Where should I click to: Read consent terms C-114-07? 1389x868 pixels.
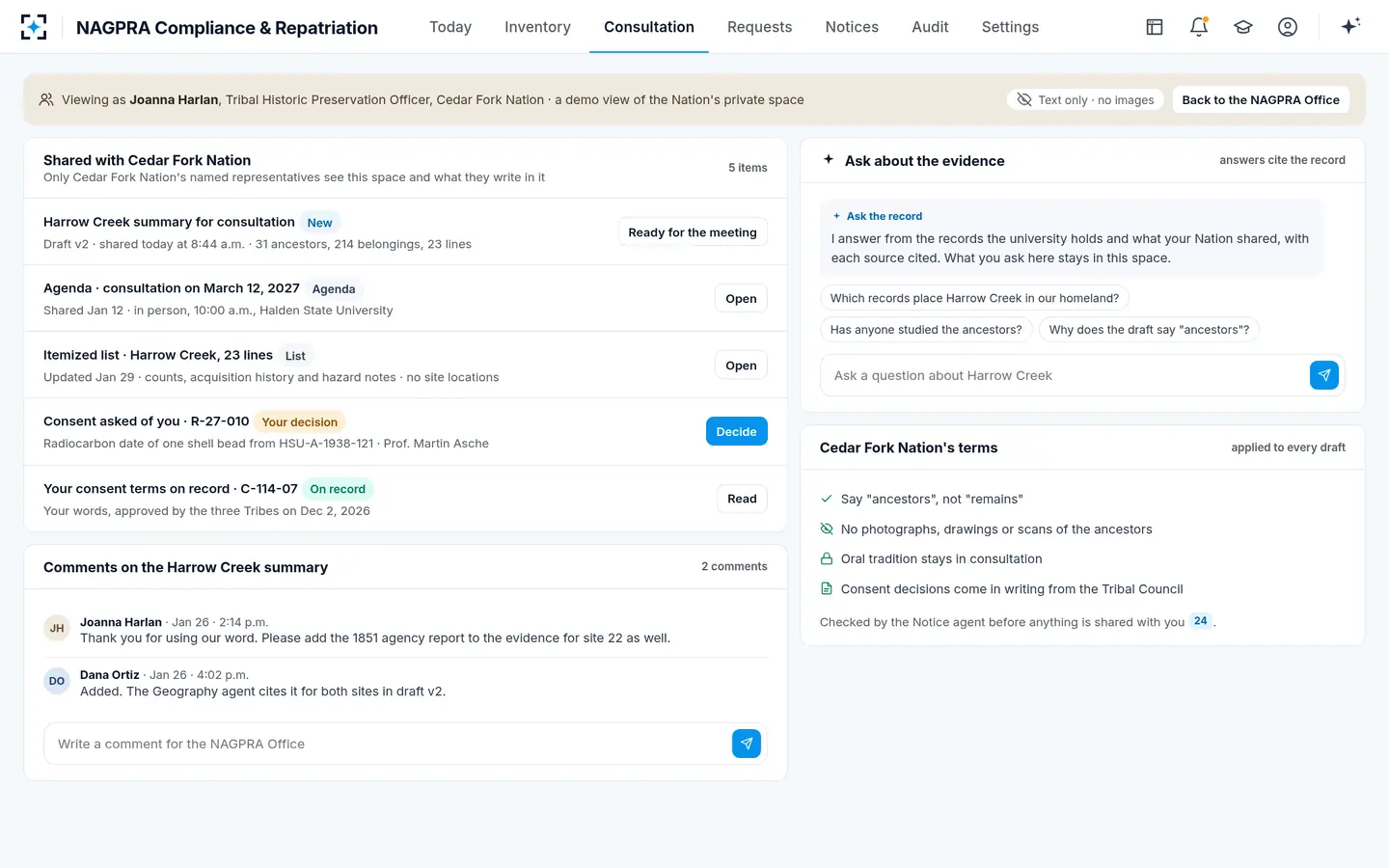pyautogui.click(x=742, y=499)
